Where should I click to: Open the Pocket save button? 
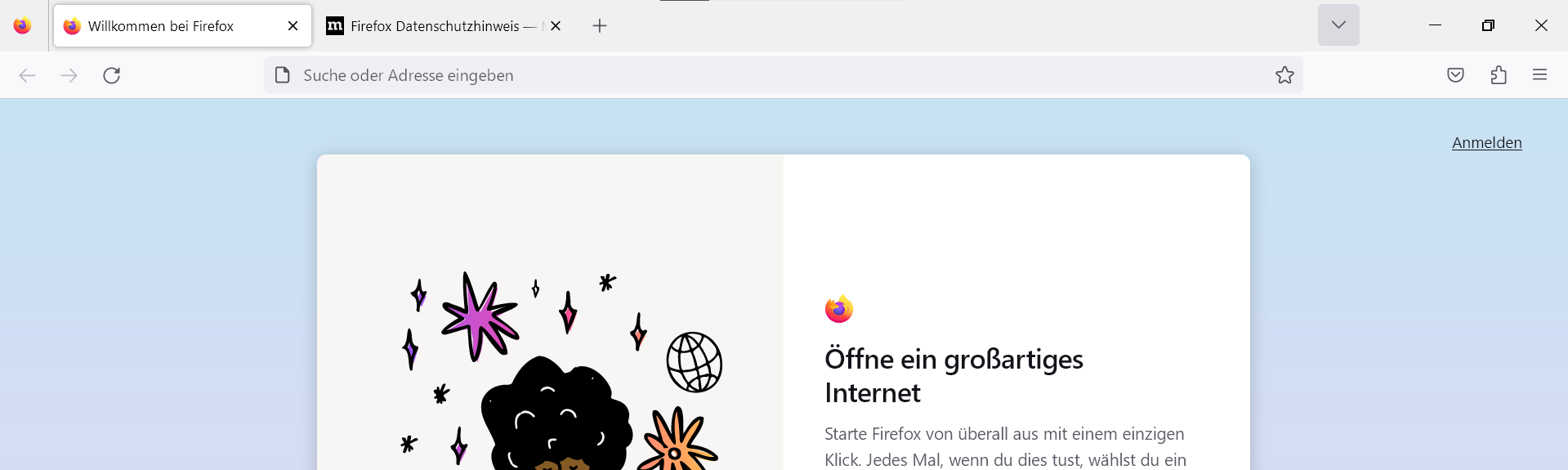click(x=1455, y=75)
